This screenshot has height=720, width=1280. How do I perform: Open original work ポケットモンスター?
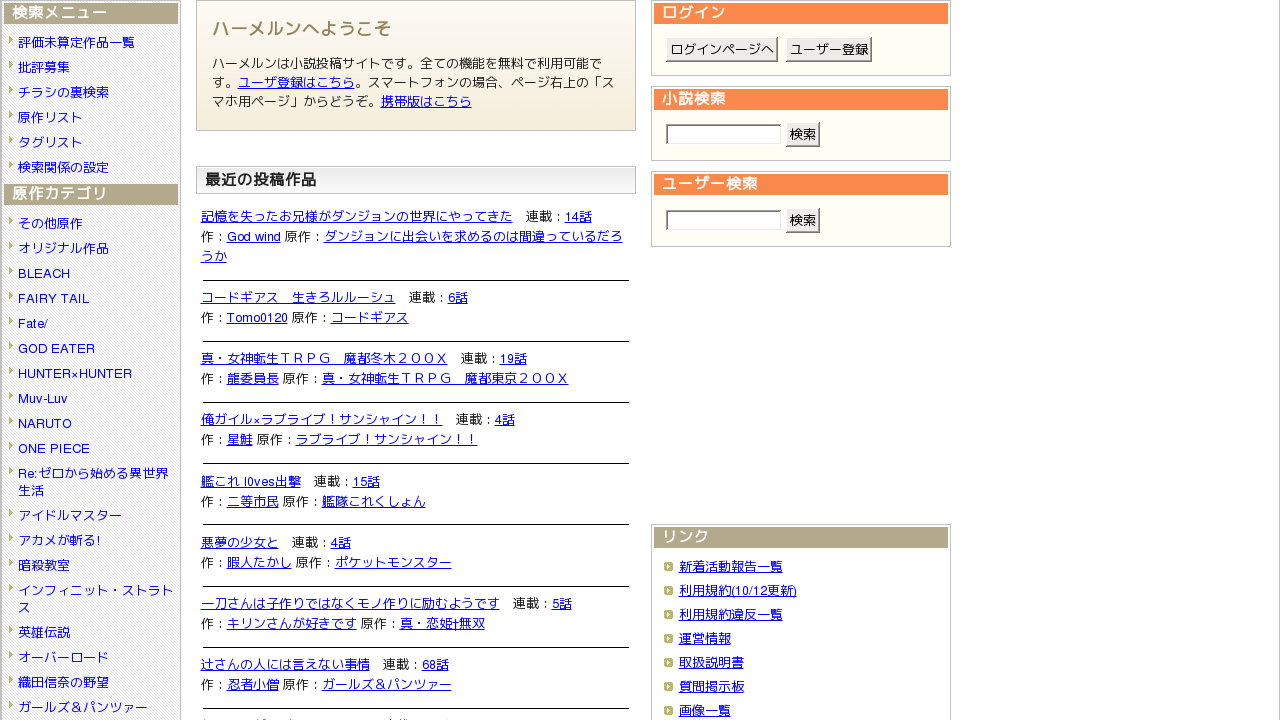pos(393,562)
